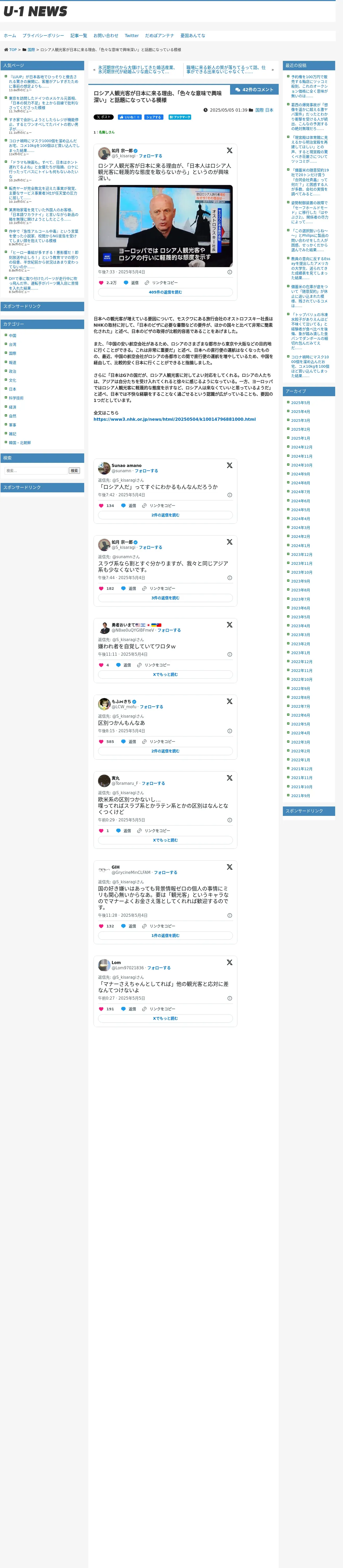
Task: Click 日本 tag next to article date
Action: [269, 110]
